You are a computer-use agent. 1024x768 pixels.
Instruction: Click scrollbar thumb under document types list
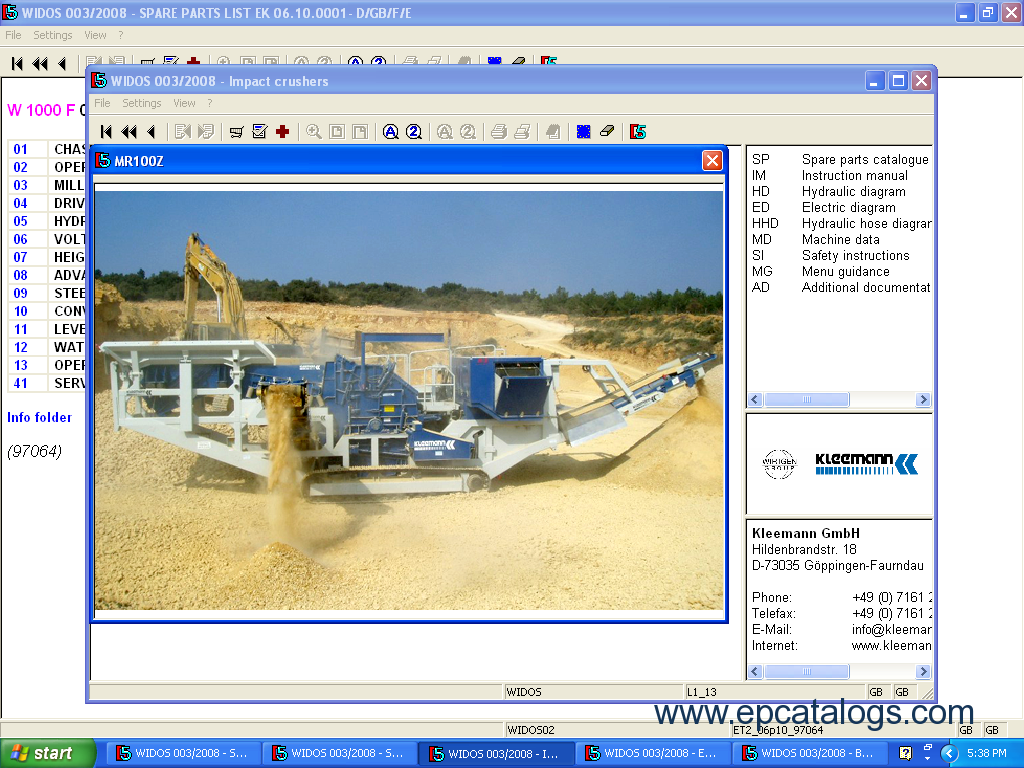pyautogui.click(x=807, y=399)
